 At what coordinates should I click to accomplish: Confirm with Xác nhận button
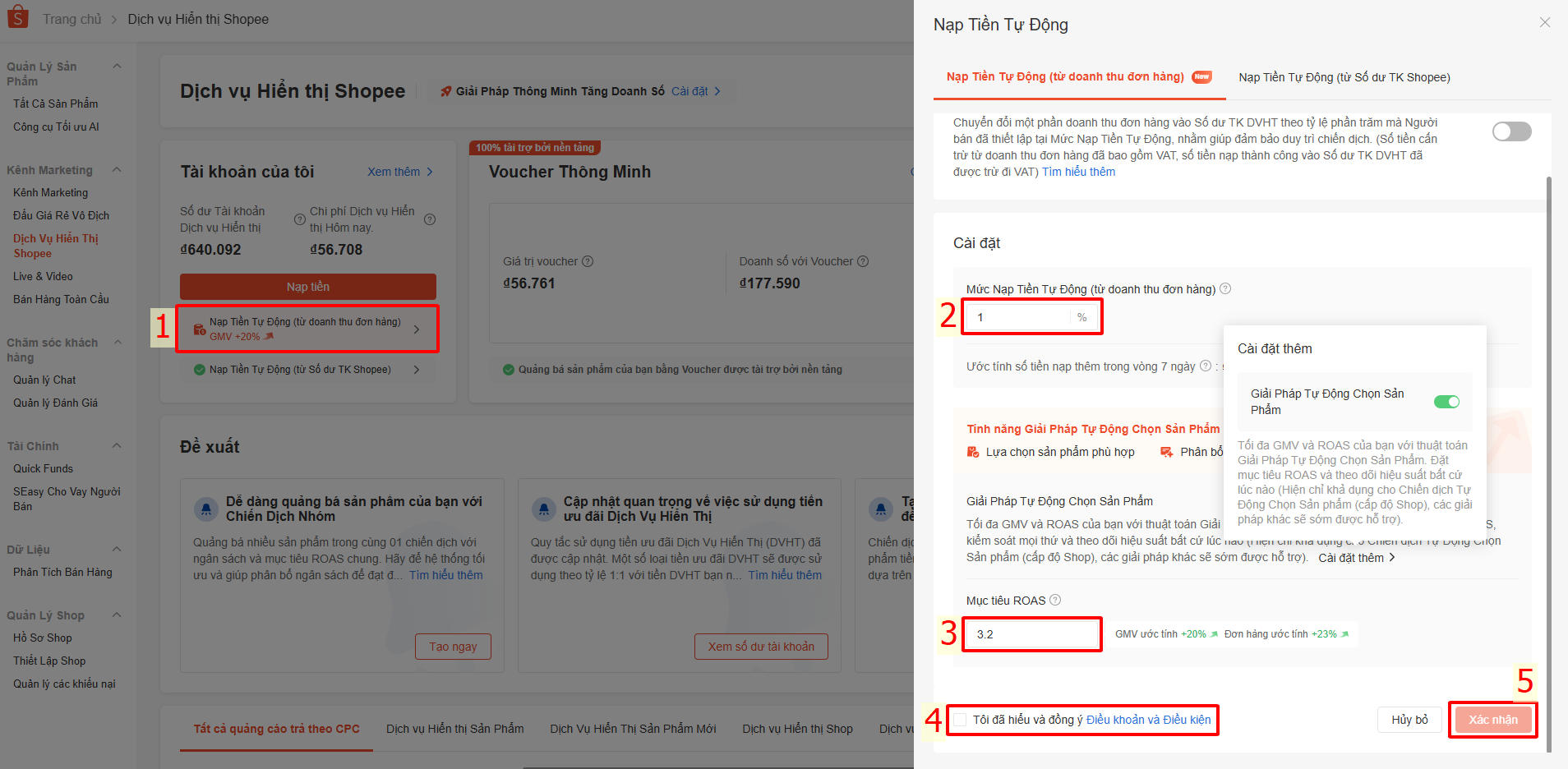tap(1493, 720)
